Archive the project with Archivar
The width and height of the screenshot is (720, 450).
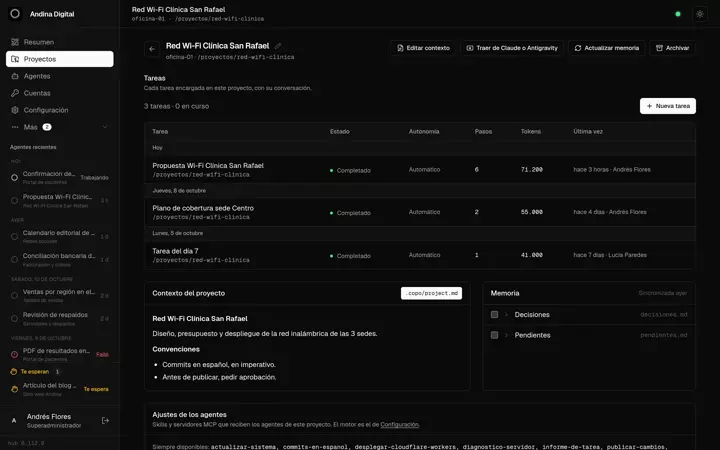click(x=672, y=48)
